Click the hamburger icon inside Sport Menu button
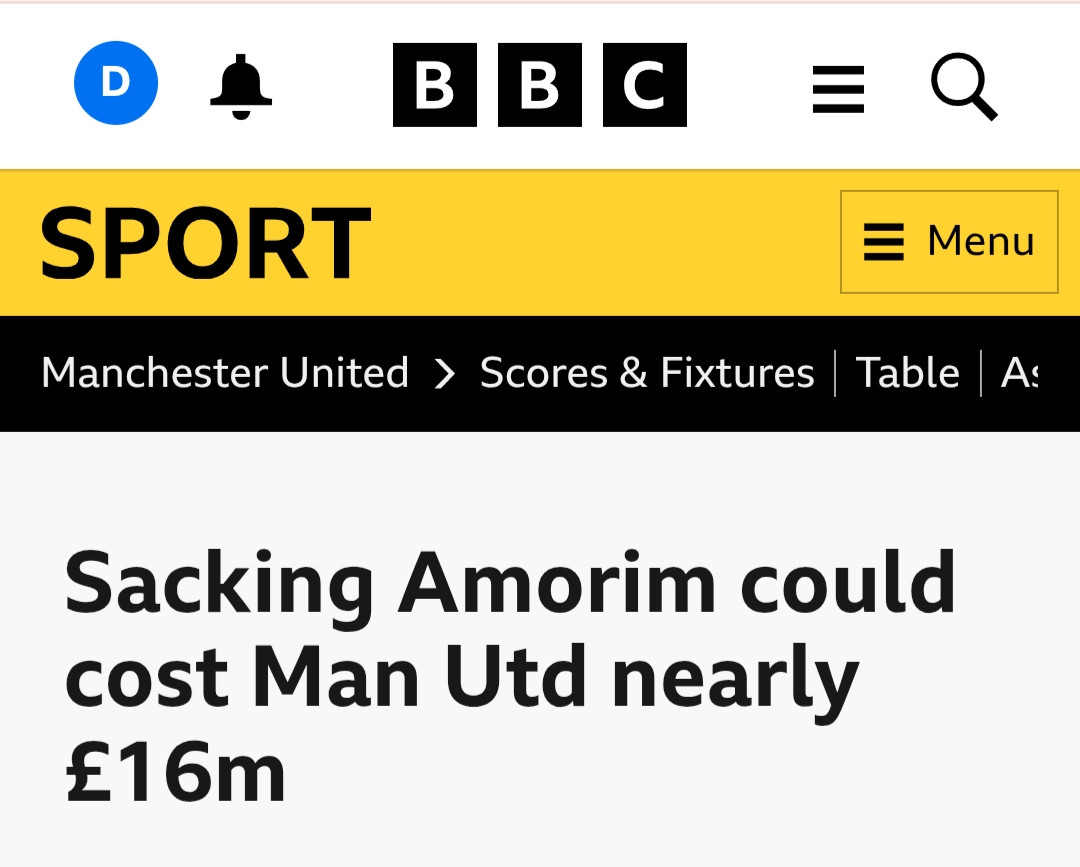 (883, 242)
